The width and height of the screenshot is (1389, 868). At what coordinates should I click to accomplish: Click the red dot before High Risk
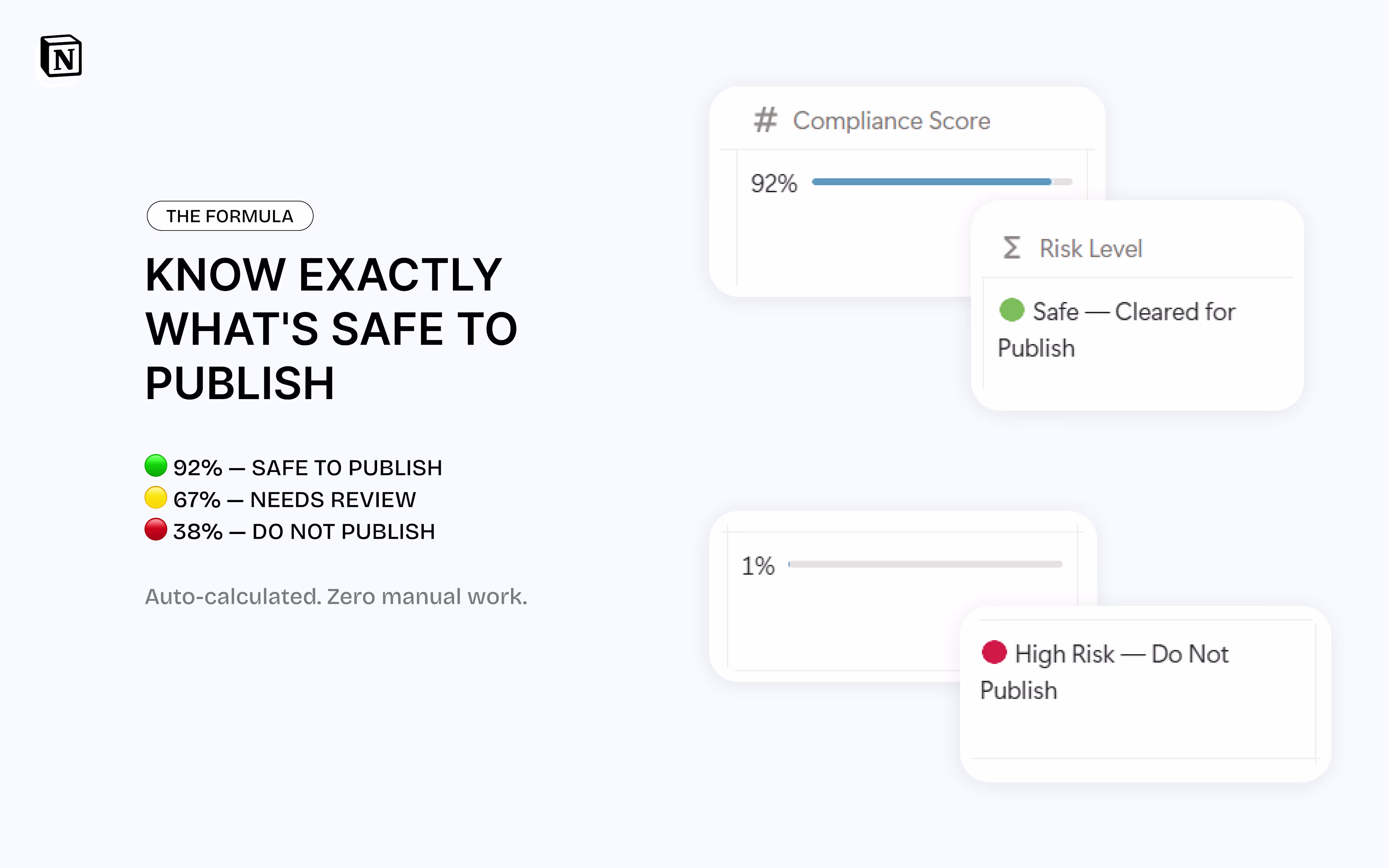(x=994, y=652)
